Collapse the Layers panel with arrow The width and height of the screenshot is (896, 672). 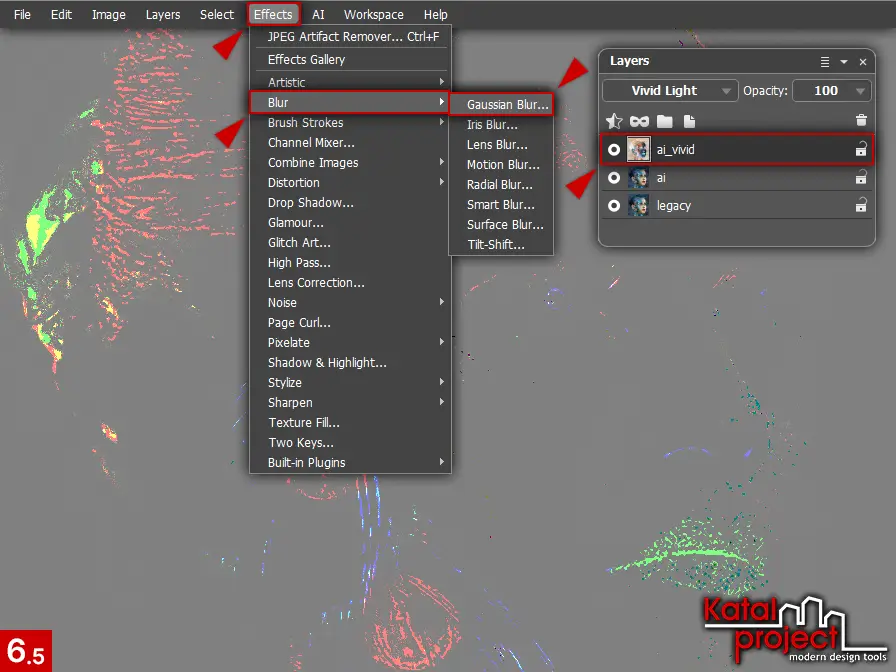[x=844, y=62]
